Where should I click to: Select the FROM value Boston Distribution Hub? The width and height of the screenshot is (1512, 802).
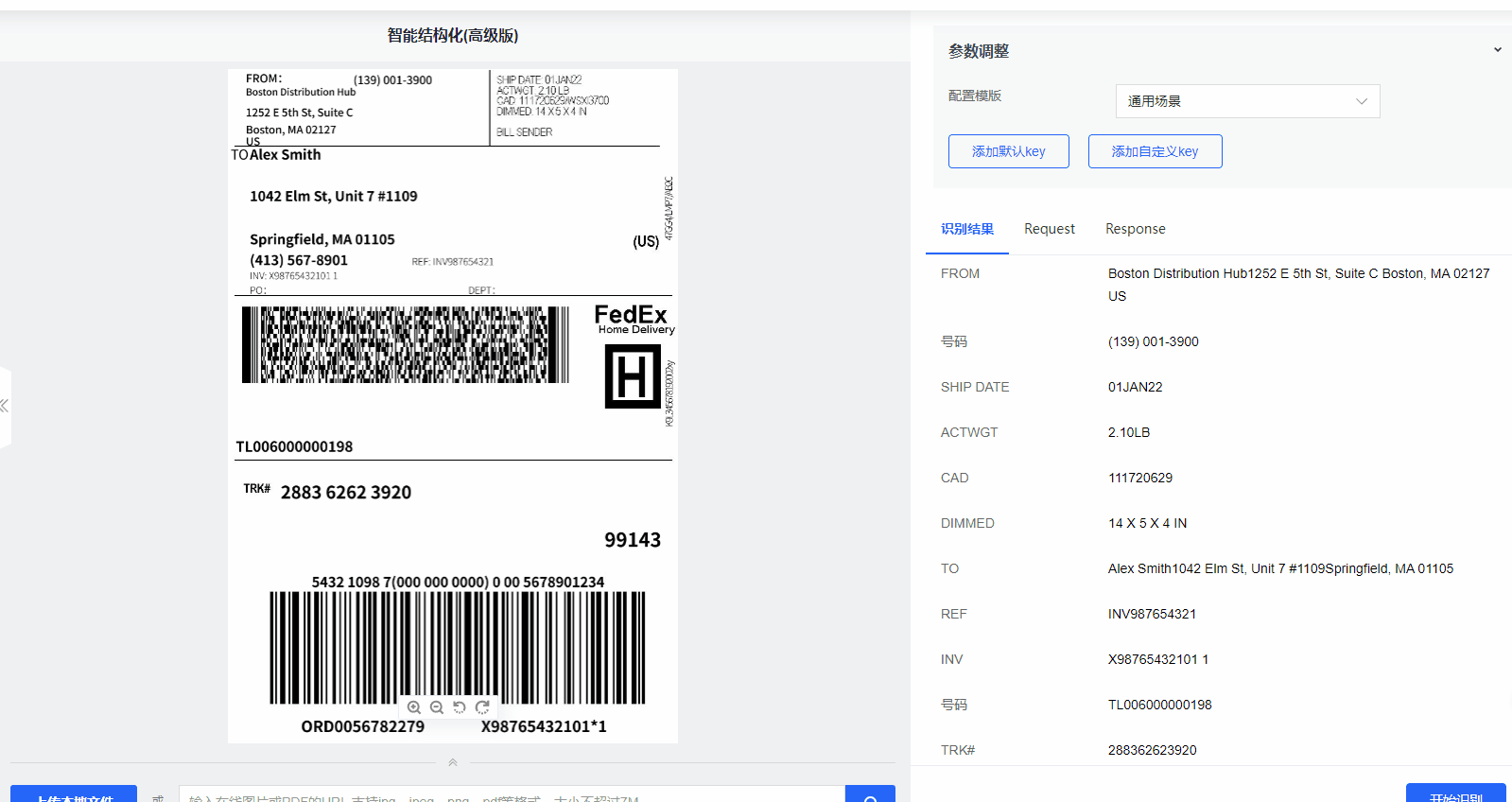click(x=1298, y=285)
